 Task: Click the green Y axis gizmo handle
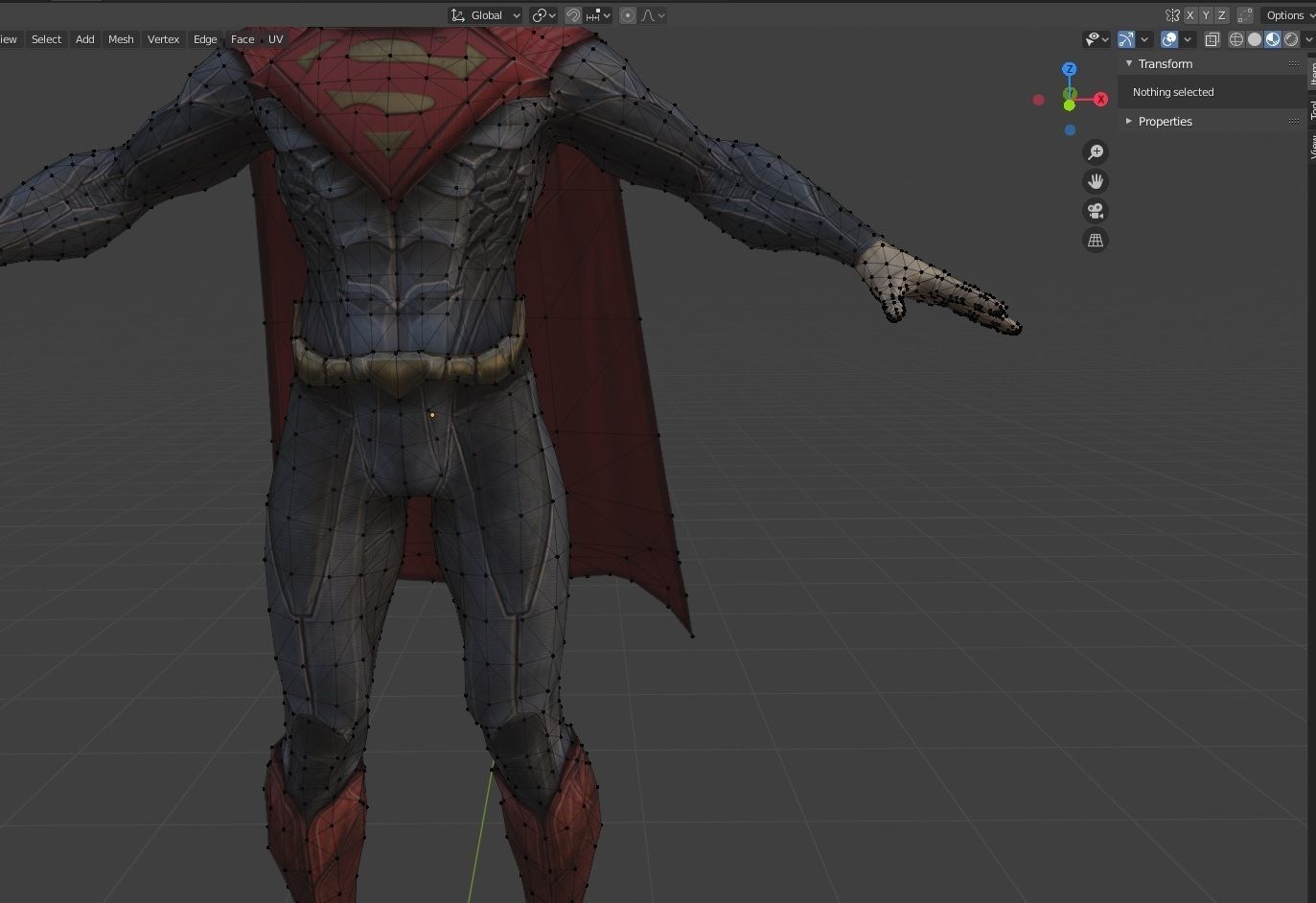tap(1070, 95)
